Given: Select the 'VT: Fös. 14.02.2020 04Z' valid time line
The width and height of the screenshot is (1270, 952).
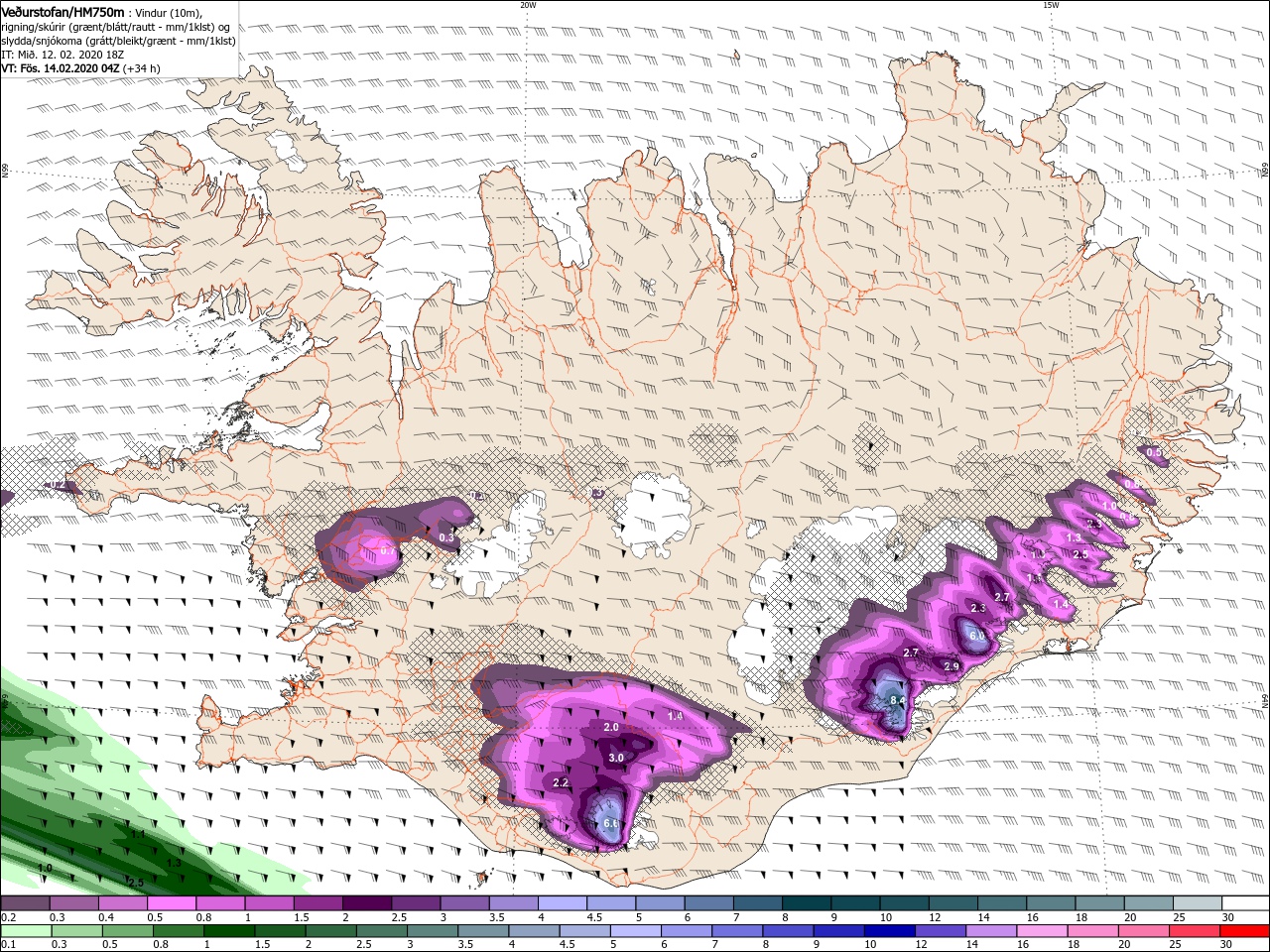Looking at the screenshot, I should click(81, 68).
